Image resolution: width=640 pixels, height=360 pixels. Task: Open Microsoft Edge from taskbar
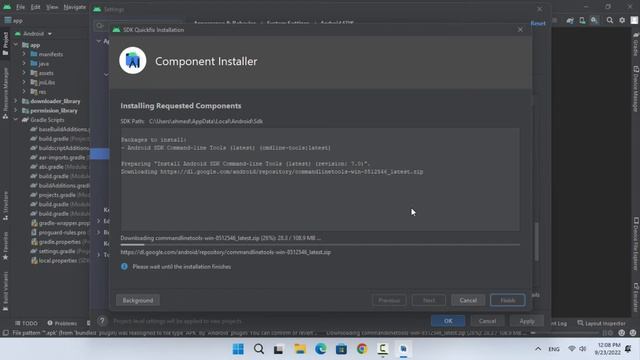320,349
